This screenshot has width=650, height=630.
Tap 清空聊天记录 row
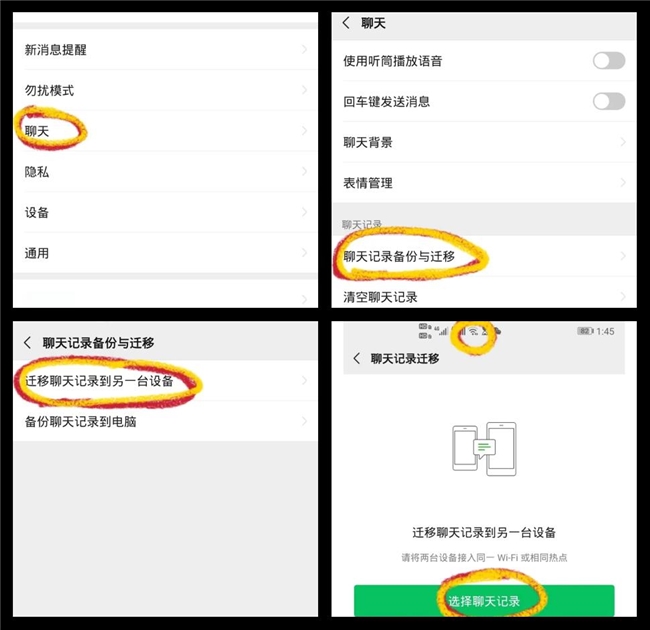coord(484,296)
